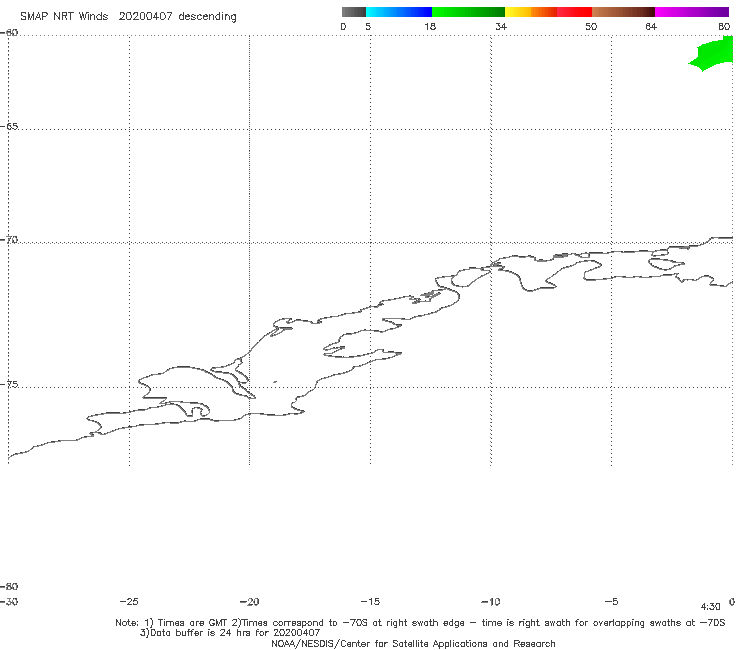Click the longitude label '-15'
The width and height of the screenshot is (740, 650).
(x=370, y=601)
